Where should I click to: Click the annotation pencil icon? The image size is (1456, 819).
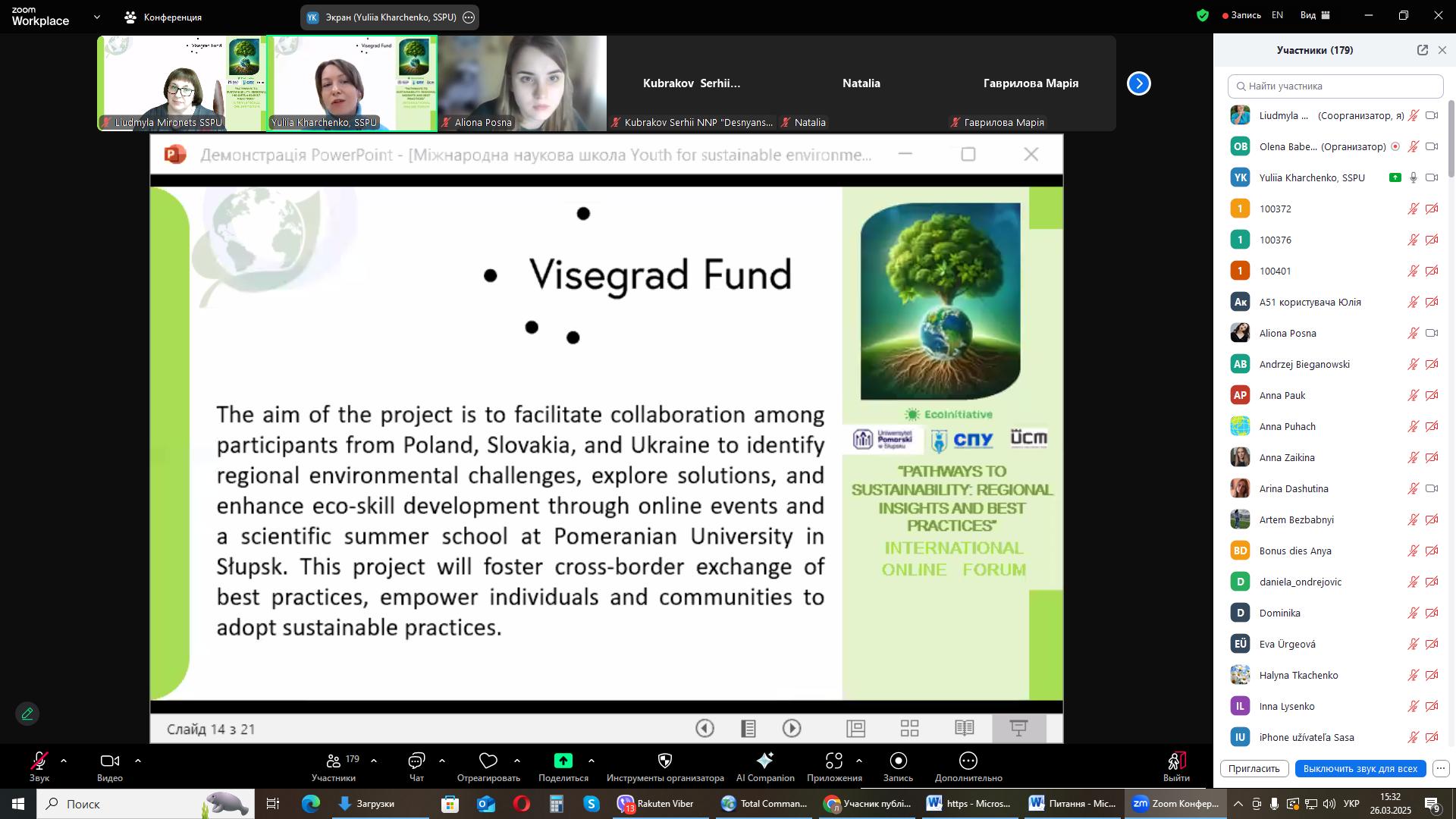click(27, 714)
